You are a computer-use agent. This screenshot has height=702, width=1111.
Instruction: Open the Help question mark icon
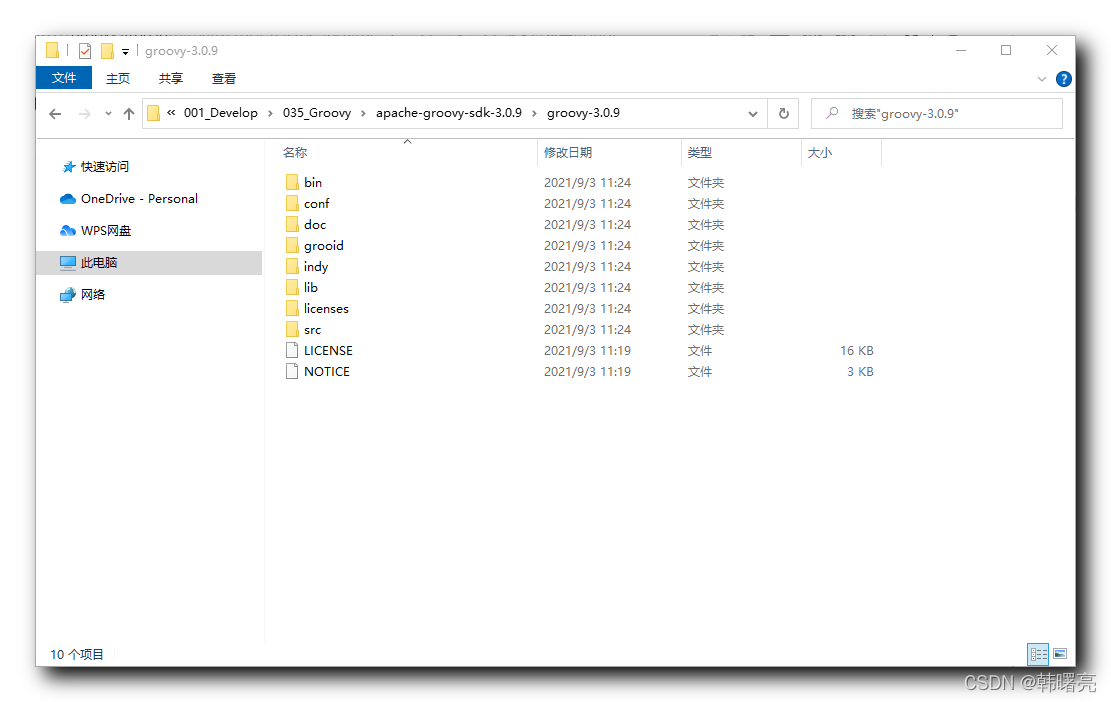[x=1063, y=79]
